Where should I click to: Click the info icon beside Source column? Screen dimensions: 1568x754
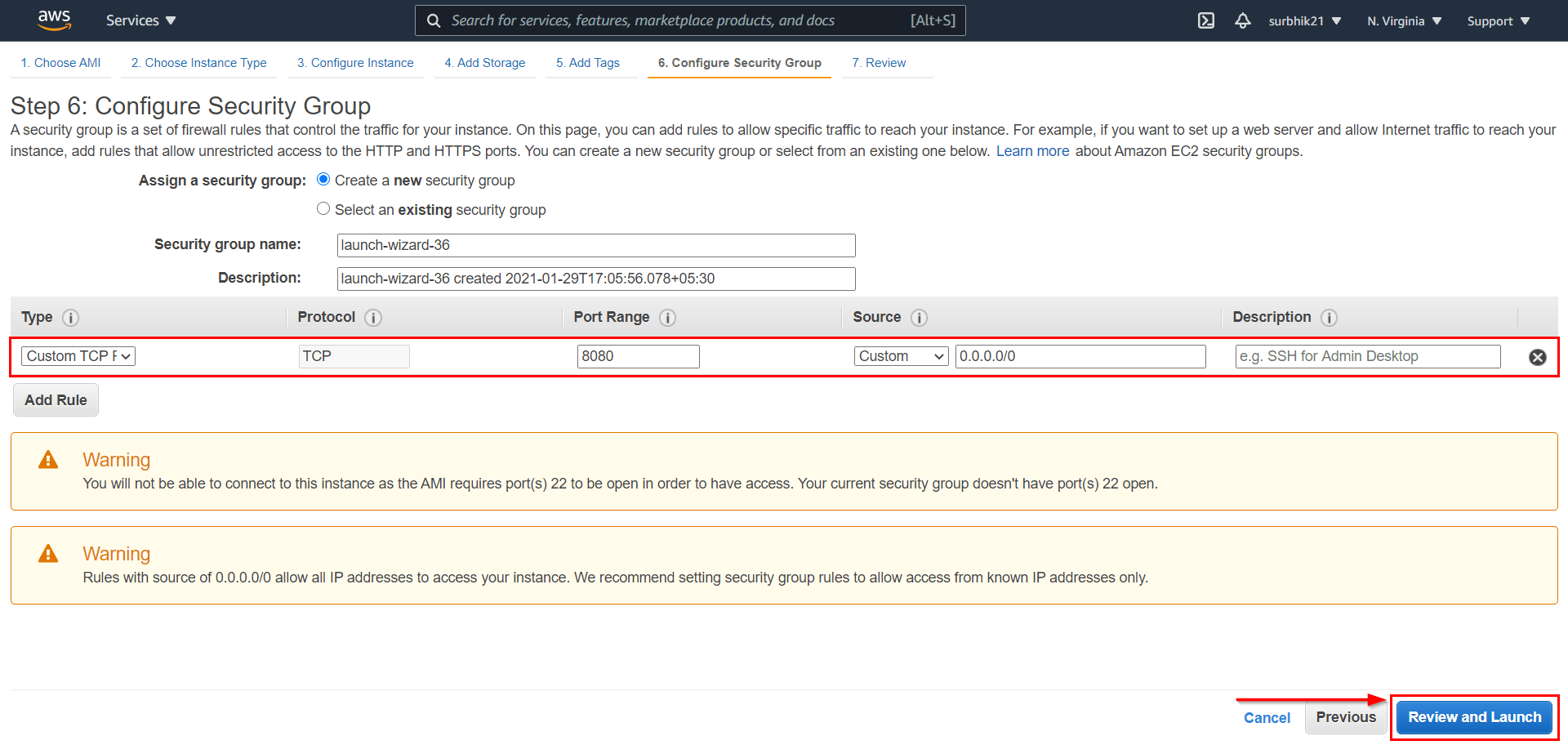click(919, 318)
